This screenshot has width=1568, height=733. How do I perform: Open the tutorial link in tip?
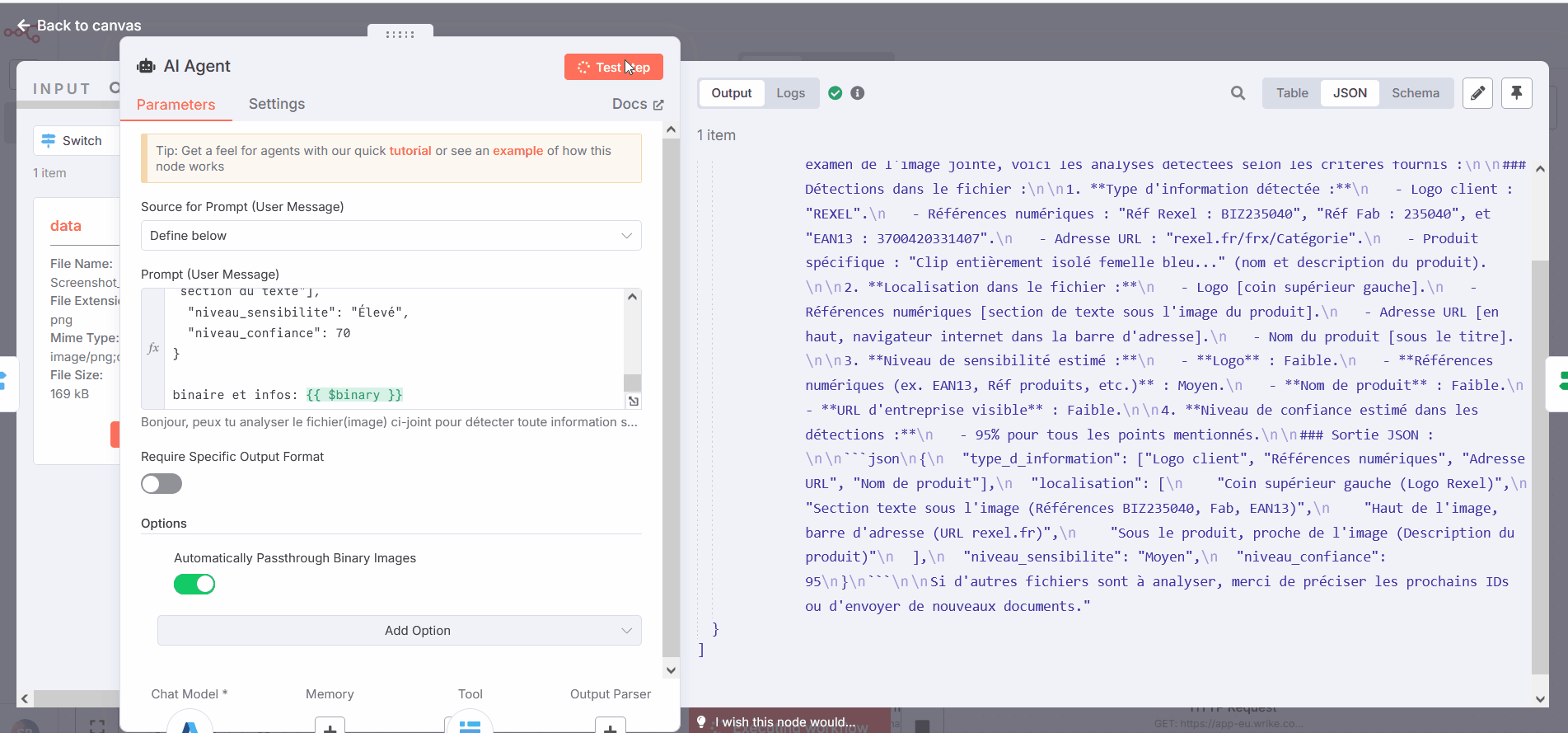410,151
